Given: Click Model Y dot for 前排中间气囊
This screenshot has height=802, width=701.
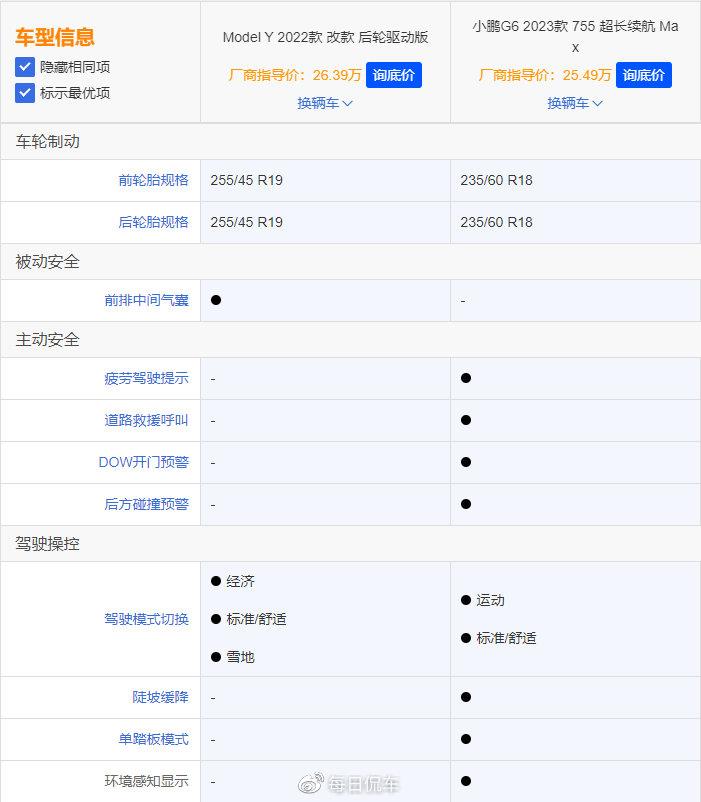Looking at the screenshot, I should [216, 300].
